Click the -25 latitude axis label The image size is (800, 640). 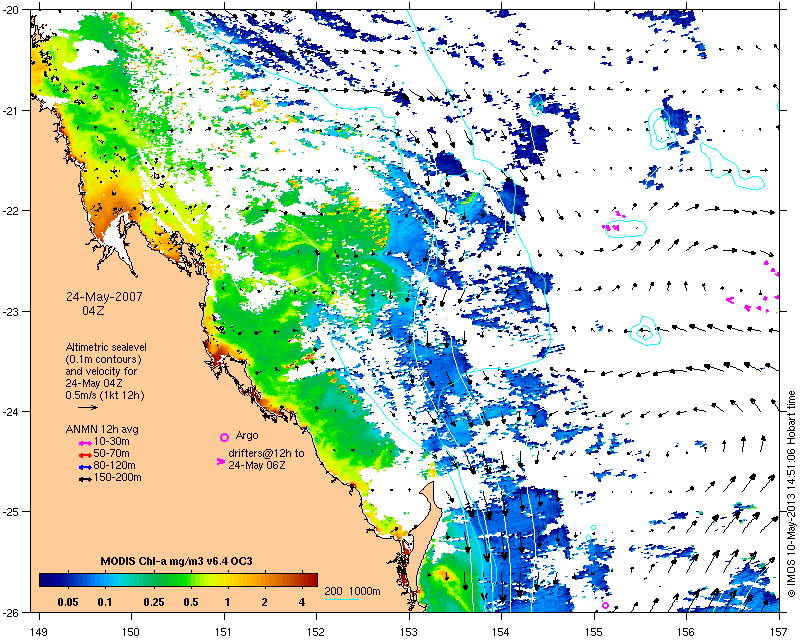tap(12, 512)
